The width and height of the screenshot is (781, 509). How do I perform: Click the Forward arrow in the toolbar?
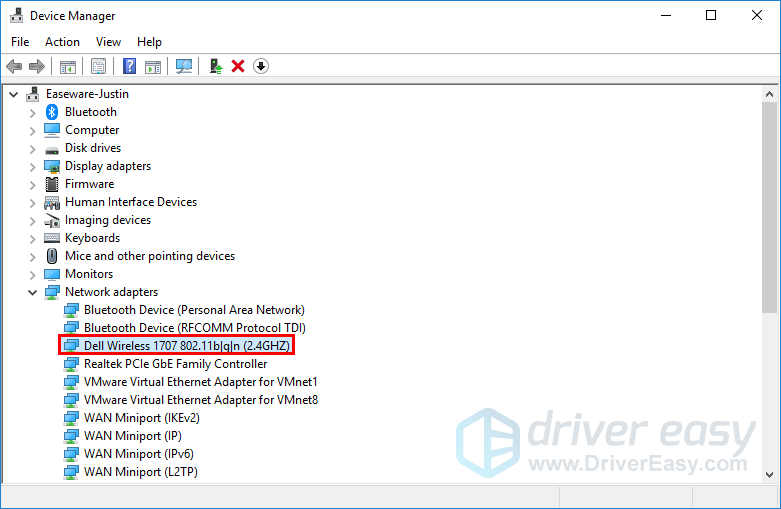[x=37, y=66]
